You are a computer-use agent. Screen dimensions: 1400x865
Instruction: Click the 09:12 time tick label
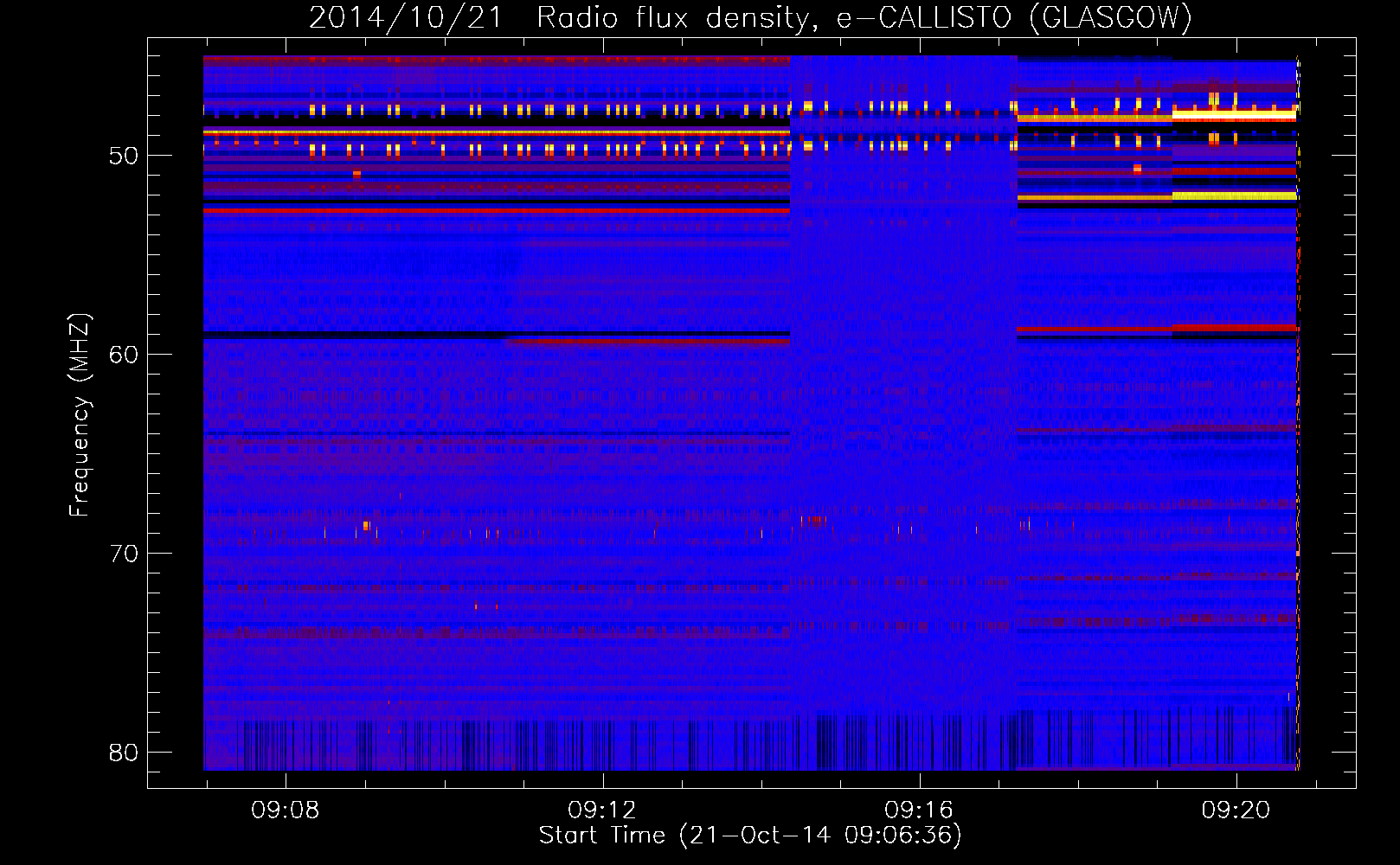(x=601, y=810)
